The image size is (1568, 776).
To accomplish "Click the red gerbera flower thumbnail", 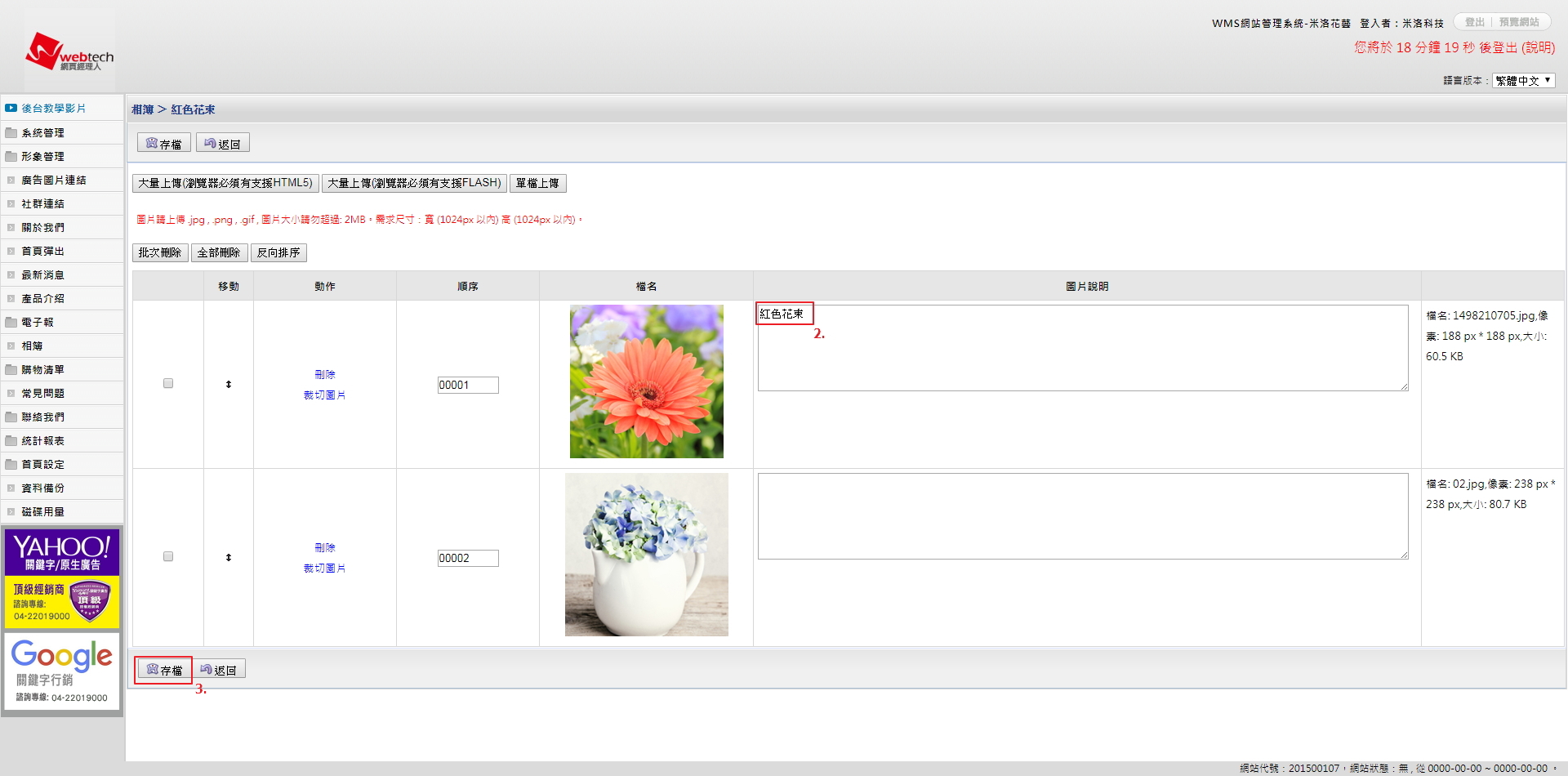I will [646, 381].
